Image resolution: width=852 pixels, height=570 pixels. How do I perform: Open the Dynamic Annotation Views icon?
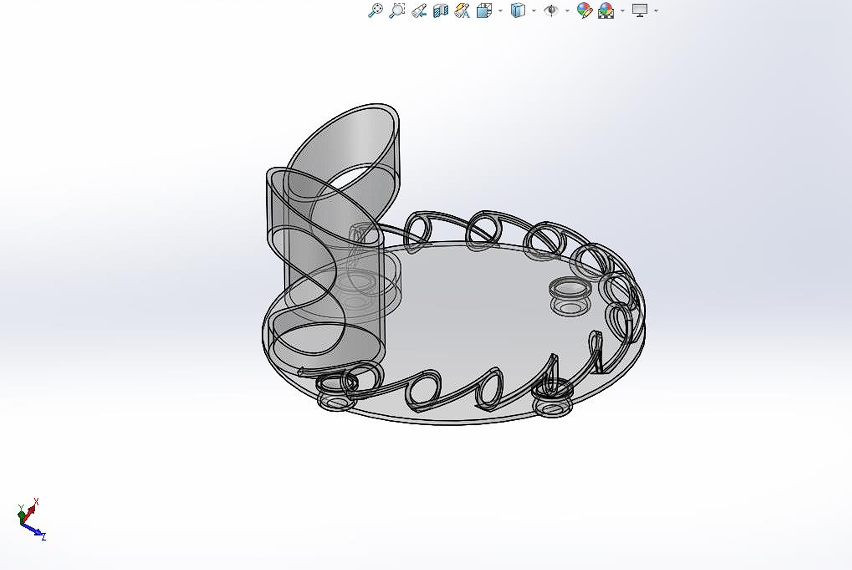462,10
